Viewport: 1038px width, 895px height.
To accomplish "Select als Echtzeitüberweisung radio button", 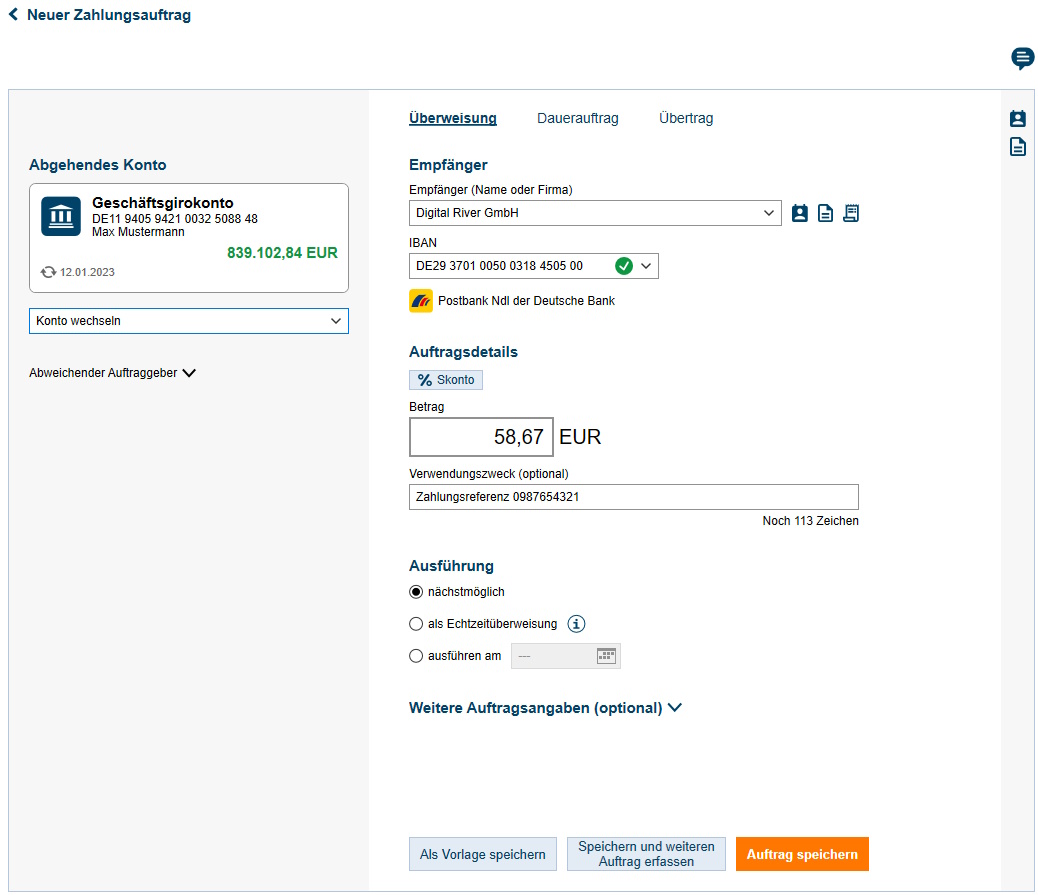I will coord(416,624).
